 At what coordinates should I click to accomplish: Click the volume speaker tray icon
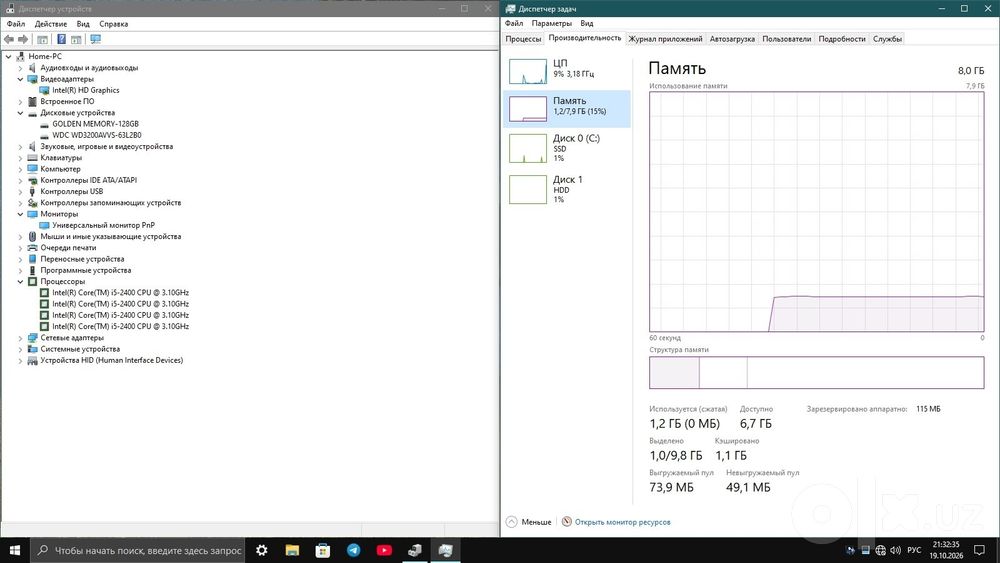click(x=895, y=550)
